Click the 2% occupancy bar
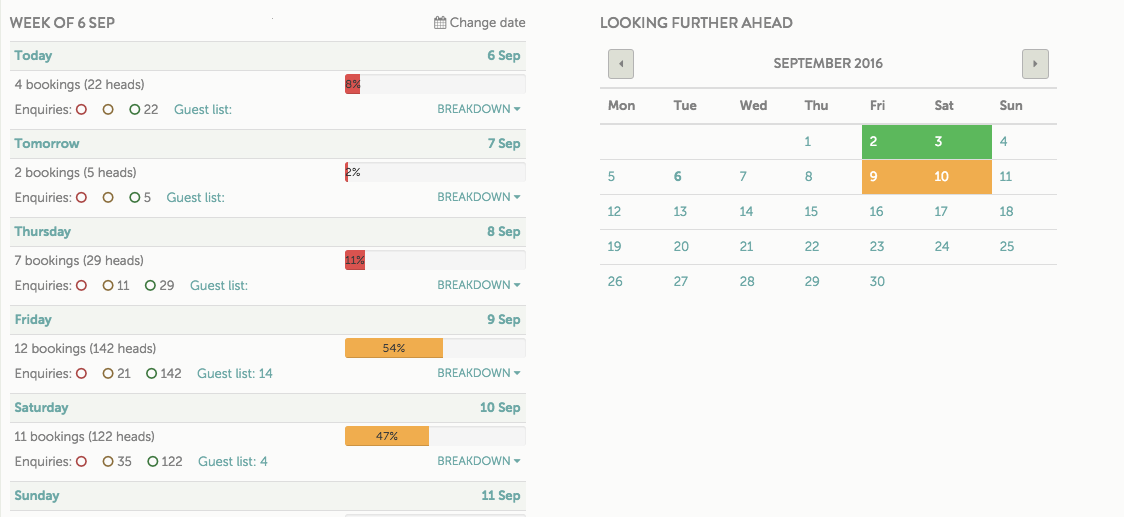 435,172
